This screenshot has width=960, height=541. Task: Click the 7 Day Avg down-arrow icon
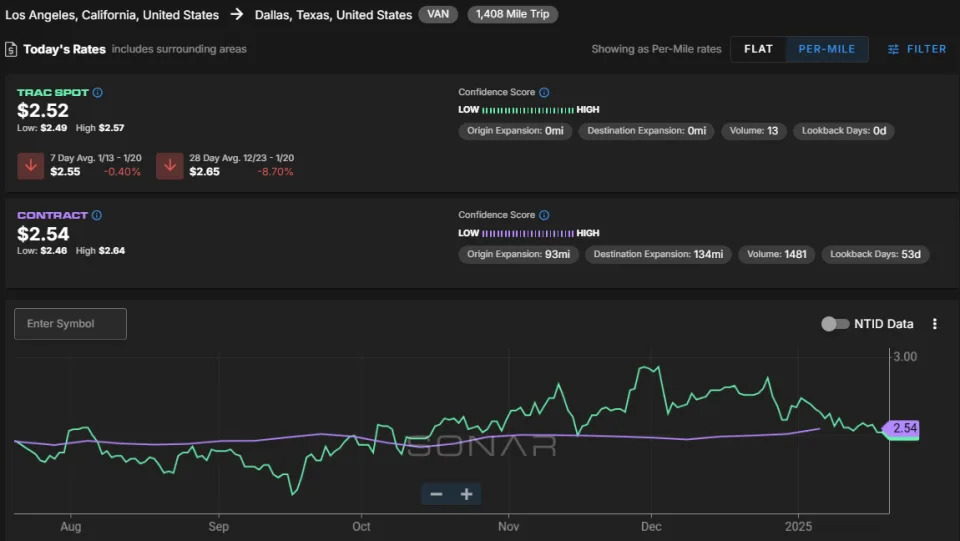click(31, 166)
